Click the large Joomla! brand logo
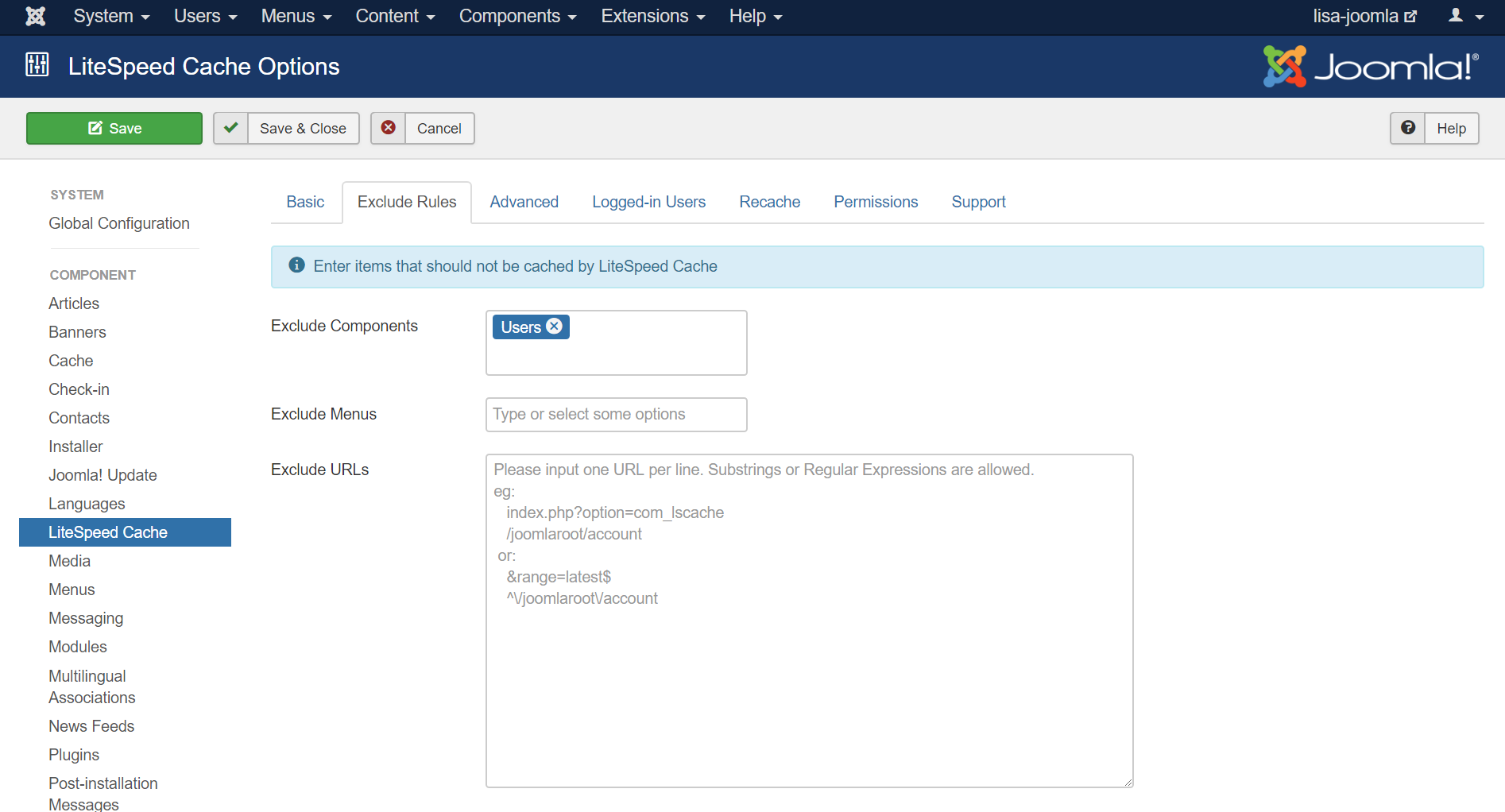 click(1371, 67)
